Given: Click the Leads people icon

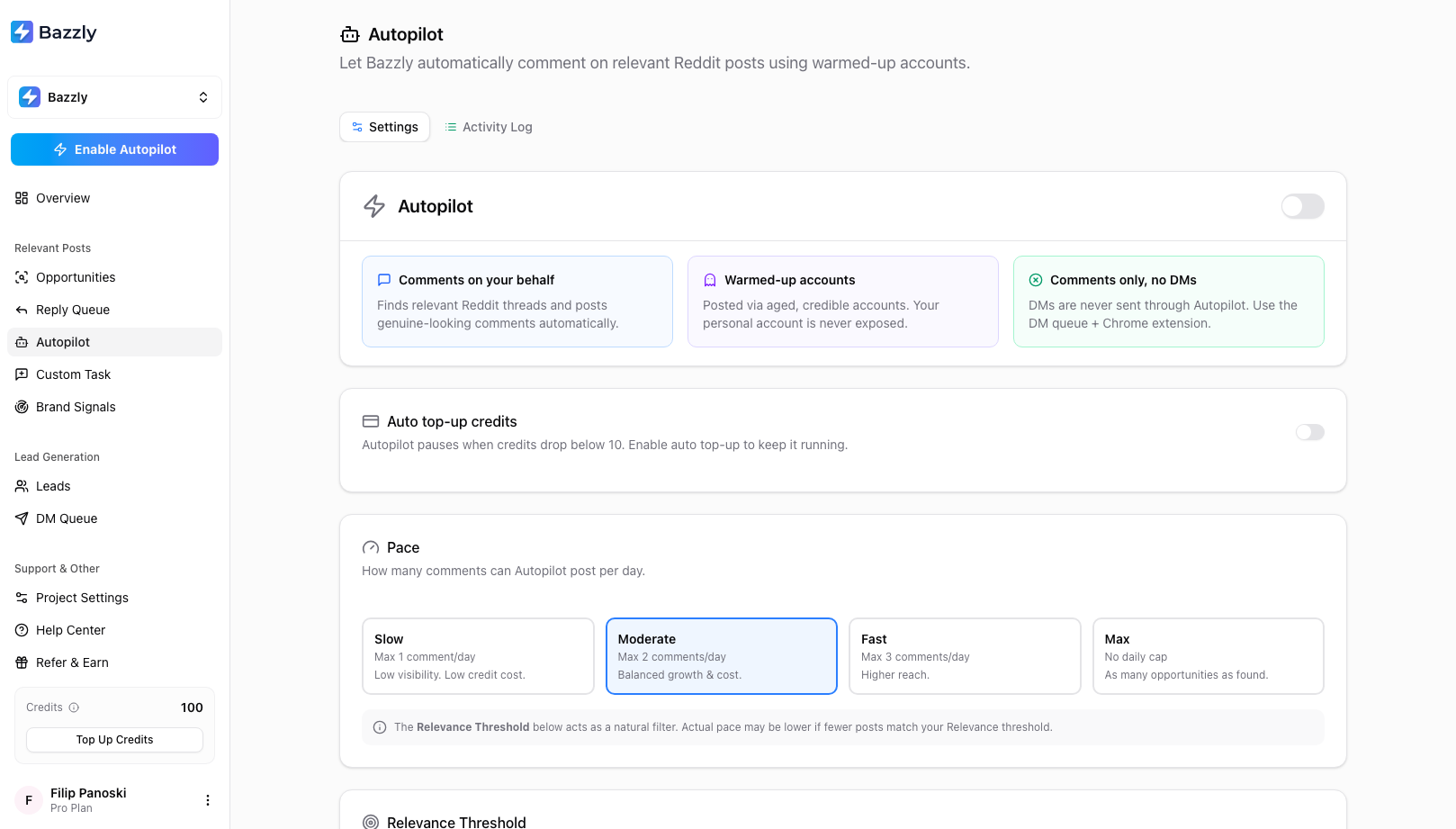Looking at the screenshot, I should pos(22,486).
